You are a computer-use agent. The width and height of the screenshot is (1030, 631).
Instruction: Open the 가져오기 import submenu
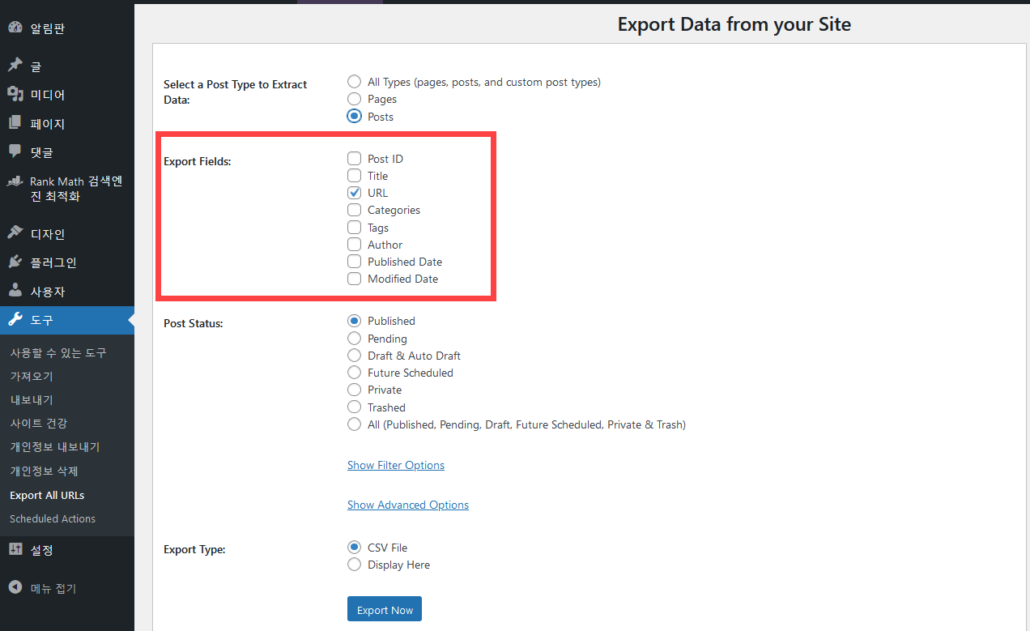[32, 376]
